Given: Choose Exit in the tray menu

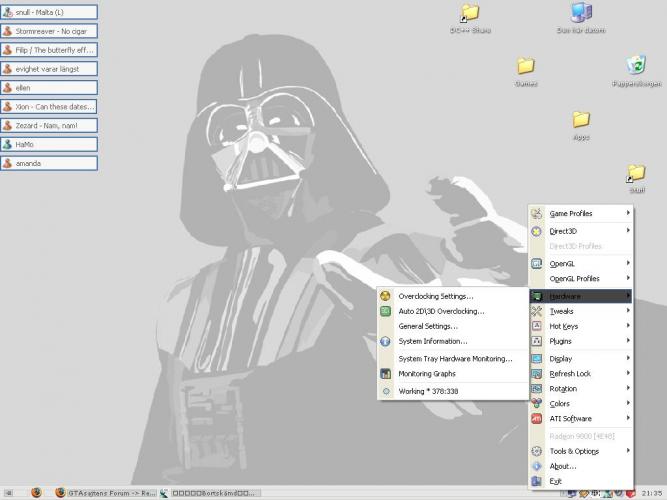Looking at the screenshot, I should (556, 481).
